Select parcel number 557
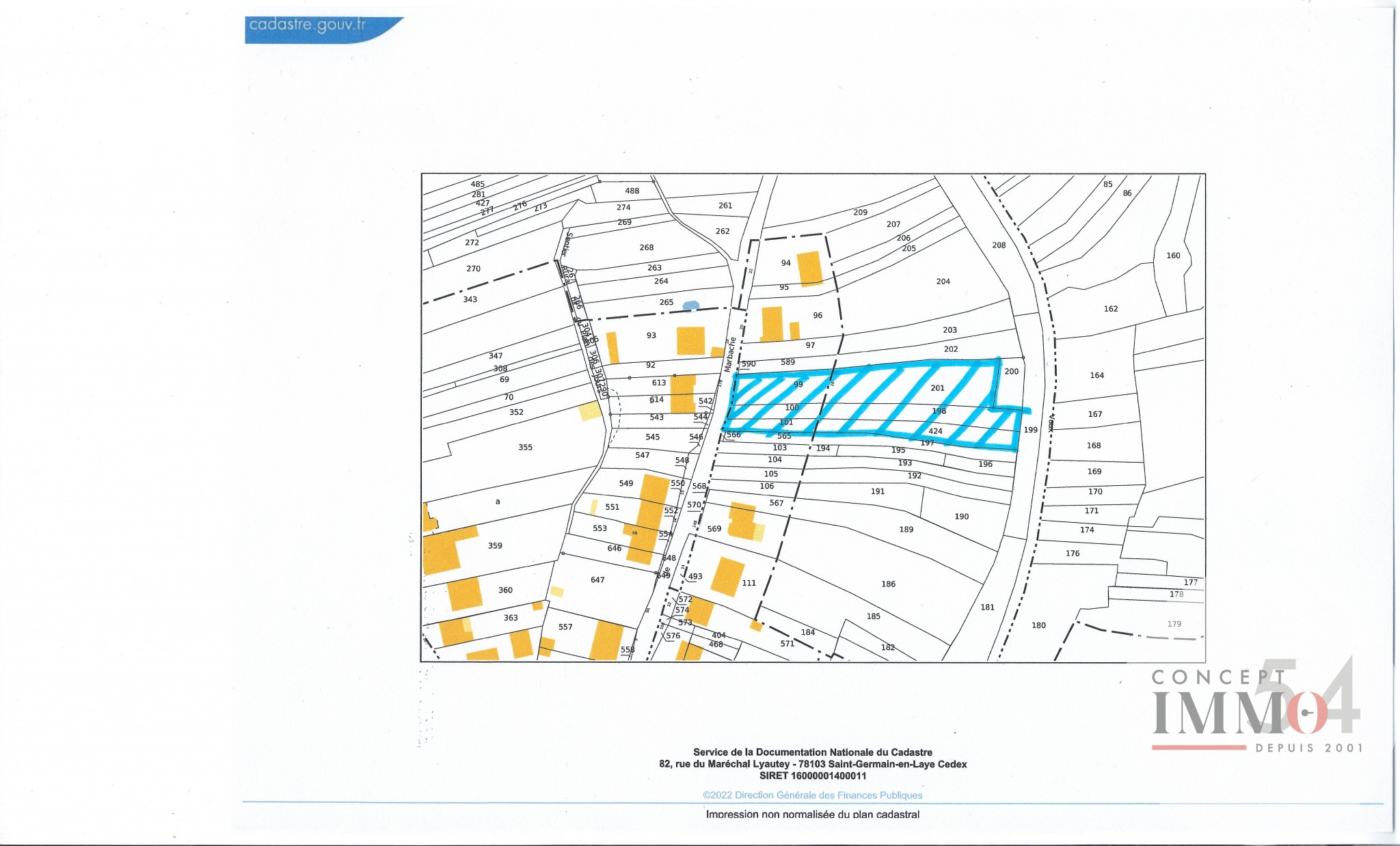This screenshot has width=1400, height=846. [565, 627]
